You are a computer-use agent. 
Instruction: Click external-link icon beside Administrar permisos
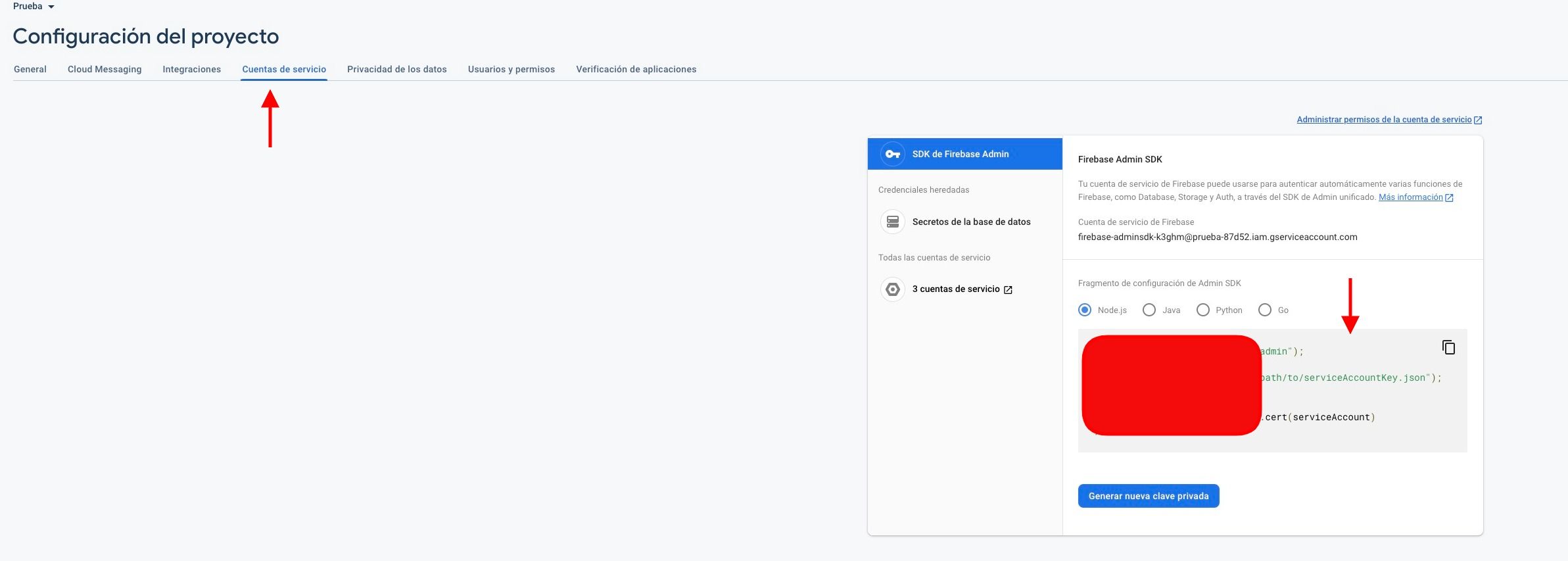click(1478, 120)
